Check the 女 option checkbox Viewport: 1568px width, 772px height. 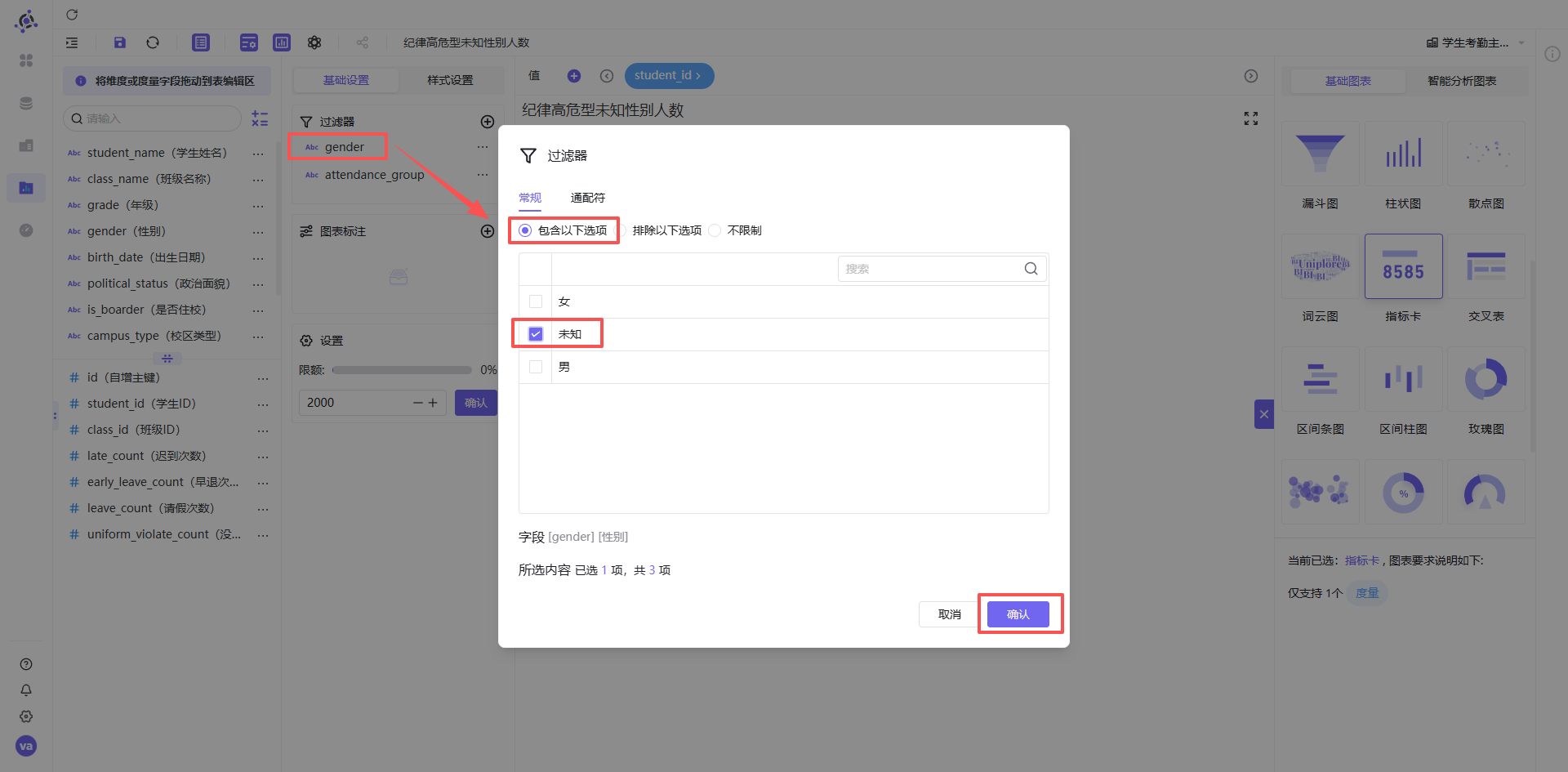pos(536,301)
